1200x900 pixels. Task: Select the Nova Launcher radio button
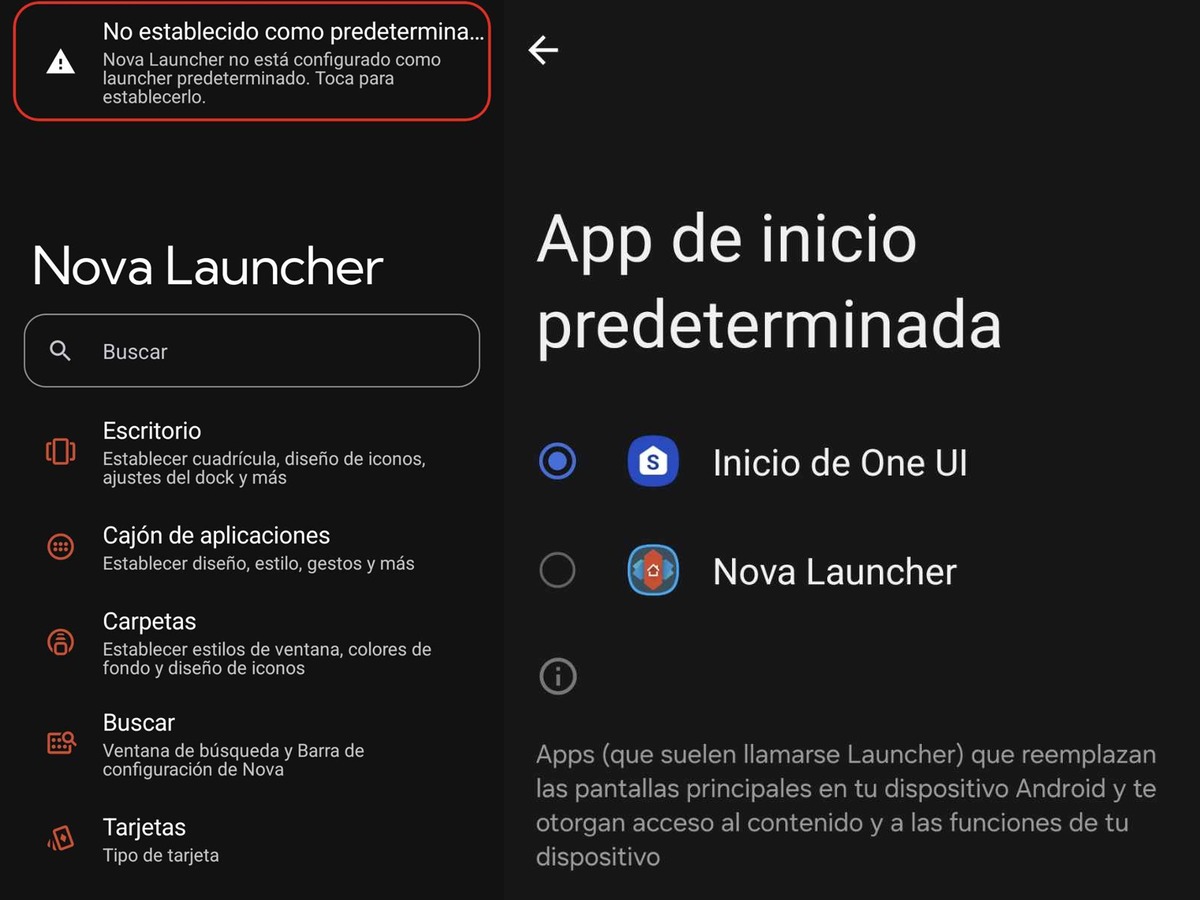click(557, 571)
